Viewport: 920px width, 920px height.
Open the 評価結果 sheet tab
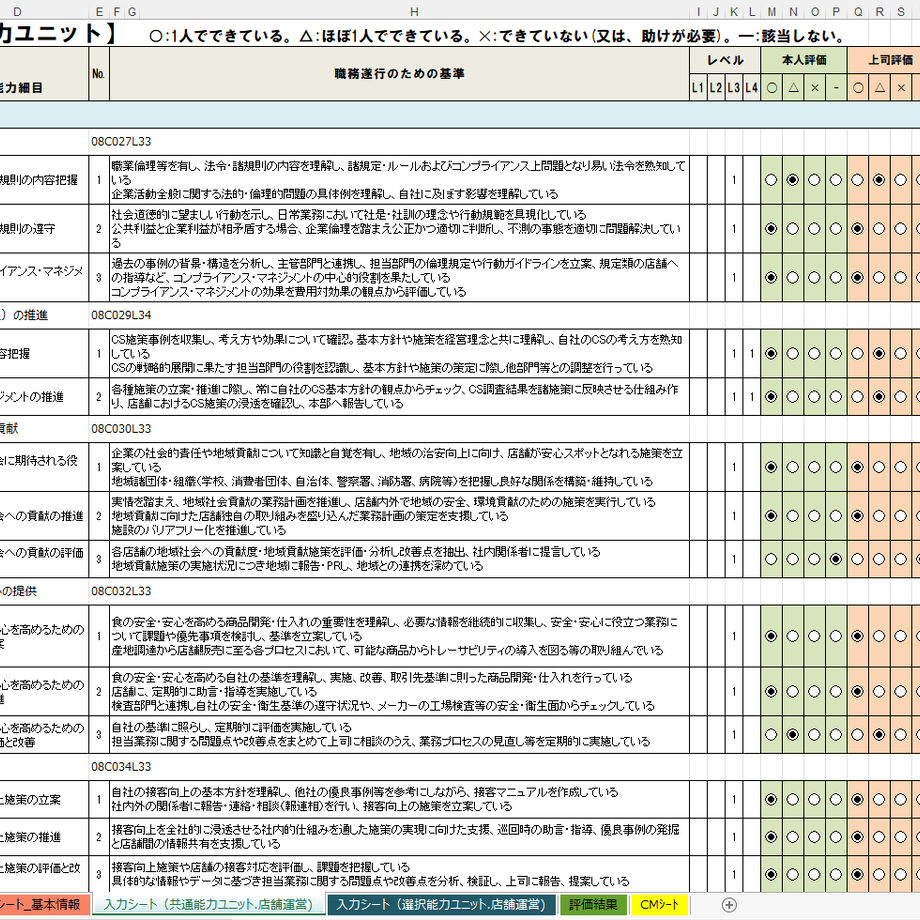(x=593, y=905)
